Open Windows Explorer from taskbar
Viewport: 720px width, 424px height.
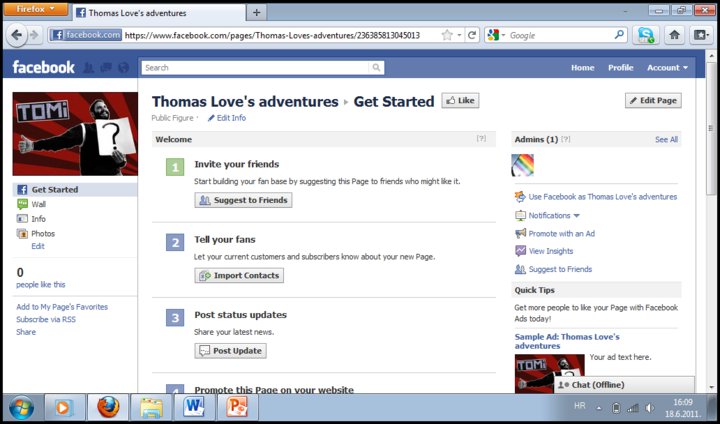152,408
